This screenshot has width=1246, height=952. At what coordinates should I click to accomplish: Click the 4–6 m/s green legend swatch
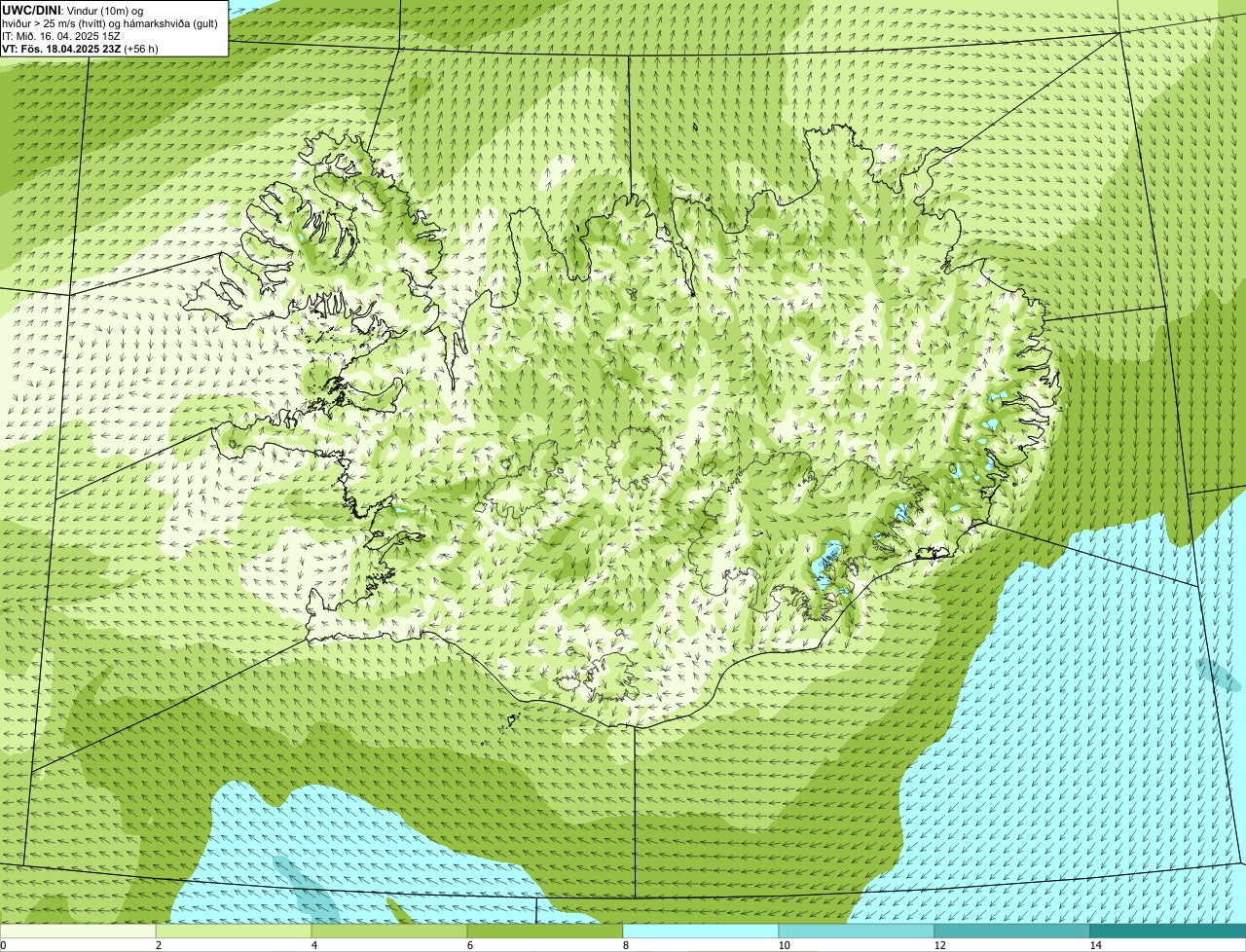point(389,931)
